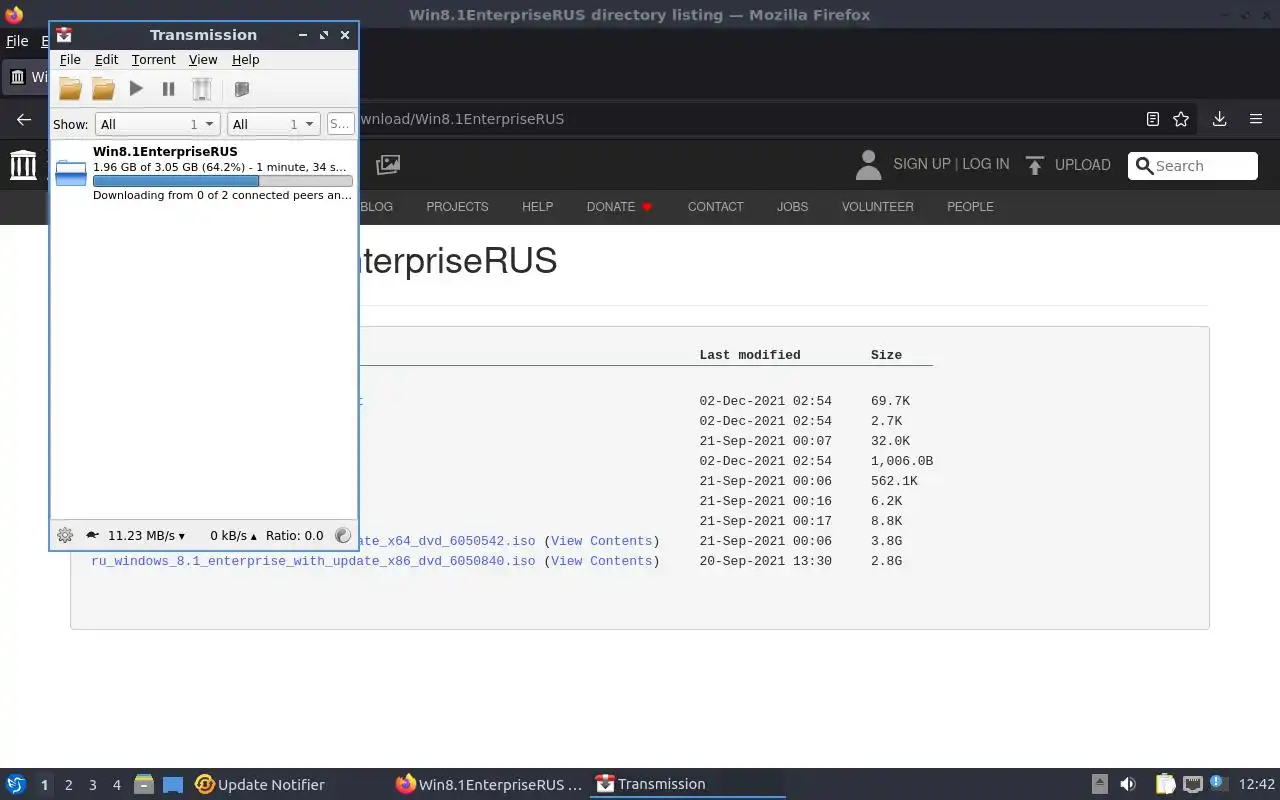
Task: Open the Update Notifier taskbar entry
Action: pos(261,785)
